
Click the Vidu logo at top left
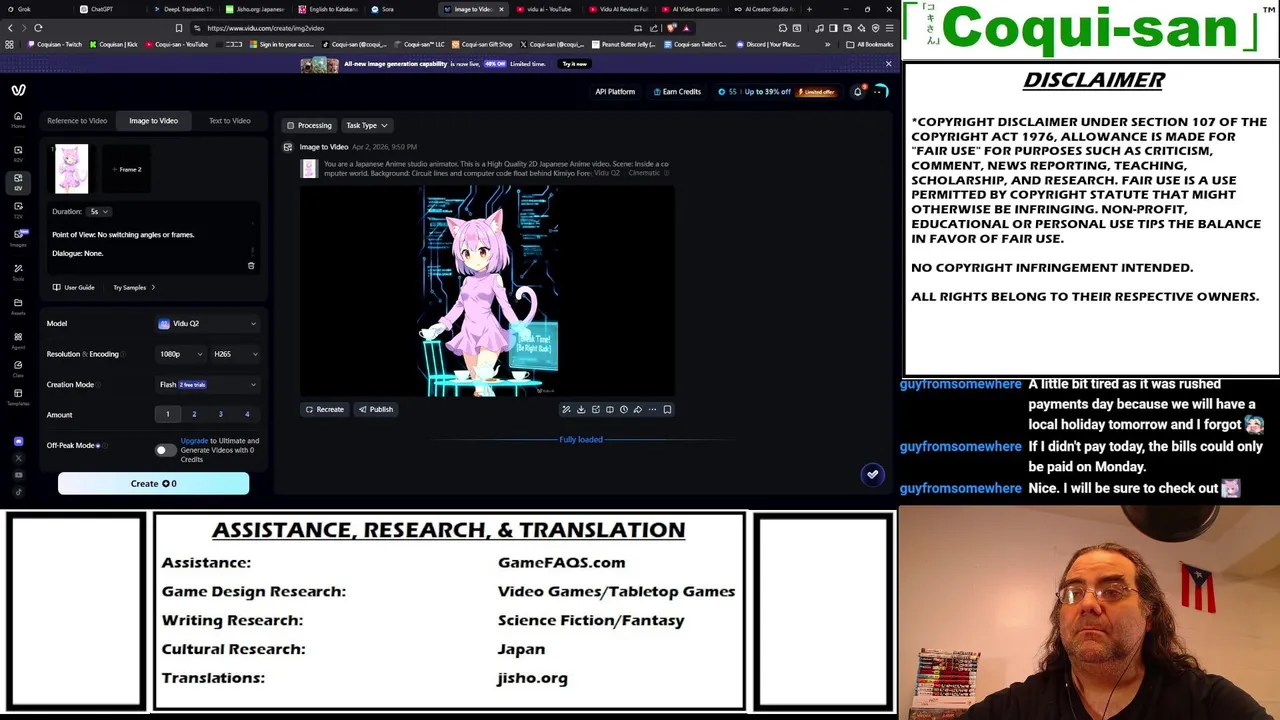point(18,90)
